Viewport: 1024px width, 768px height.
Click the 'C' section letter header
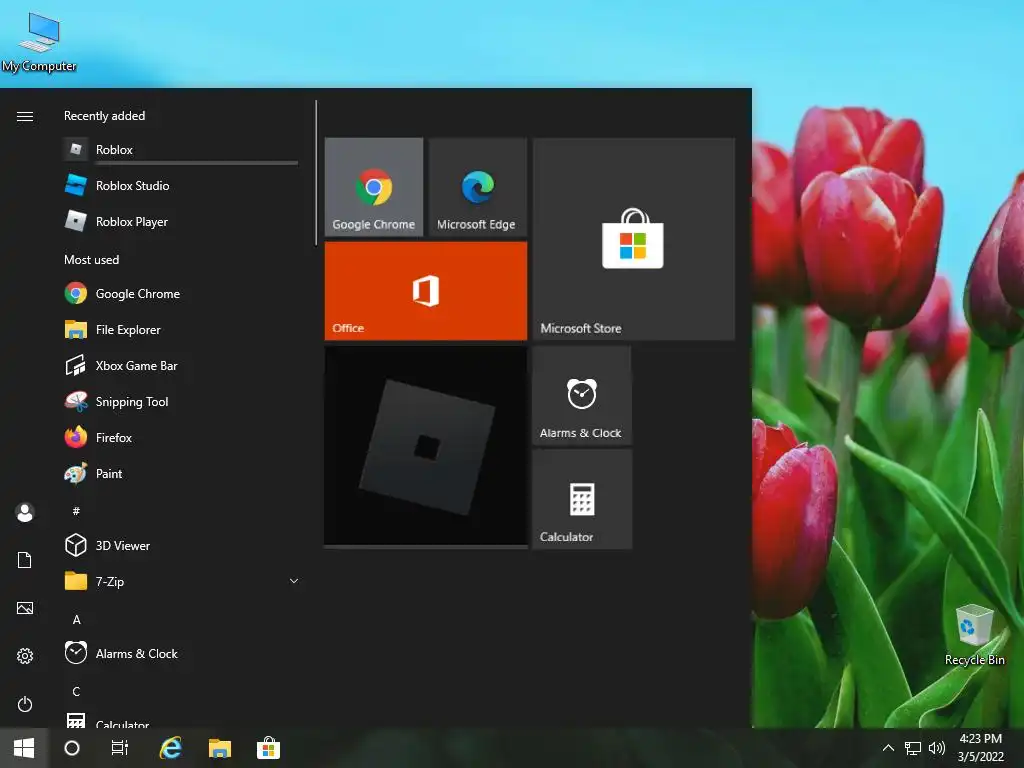[76, 692]
